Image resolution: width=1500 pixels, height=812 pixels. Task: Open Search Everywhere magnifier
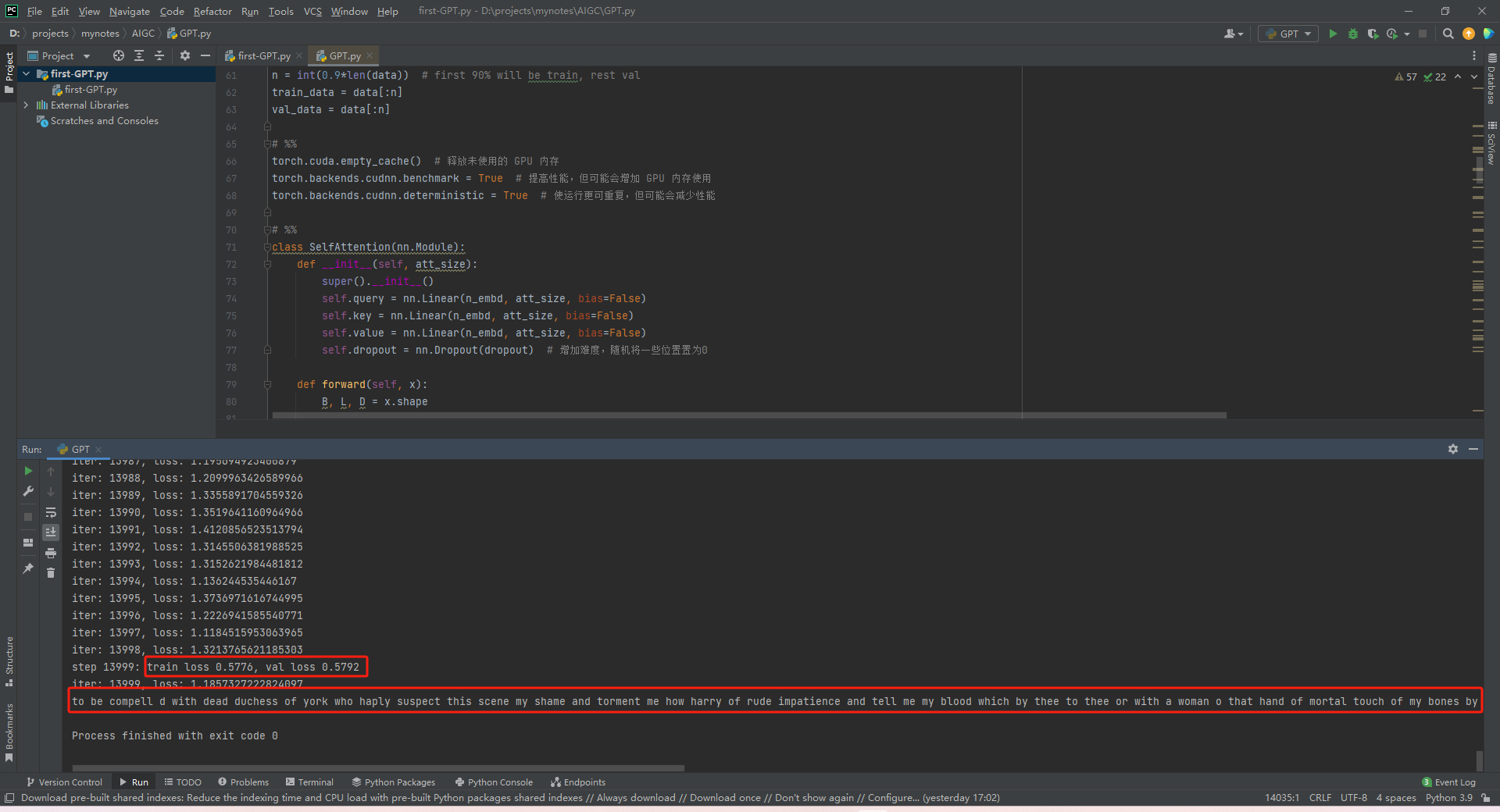click(1448, 34)
